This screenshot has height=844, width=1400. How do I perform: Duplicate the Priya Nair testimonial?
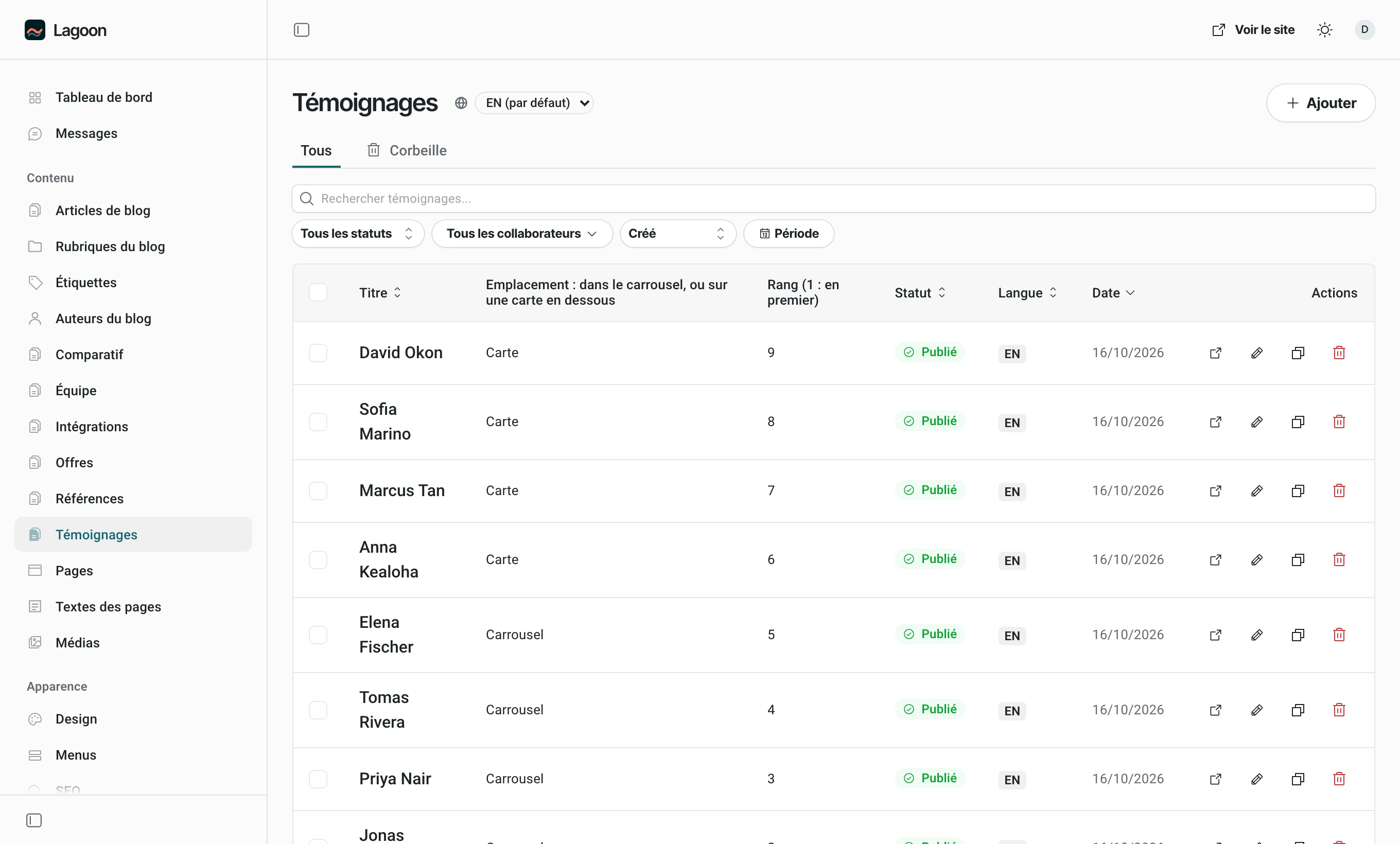click(1298, 779)
